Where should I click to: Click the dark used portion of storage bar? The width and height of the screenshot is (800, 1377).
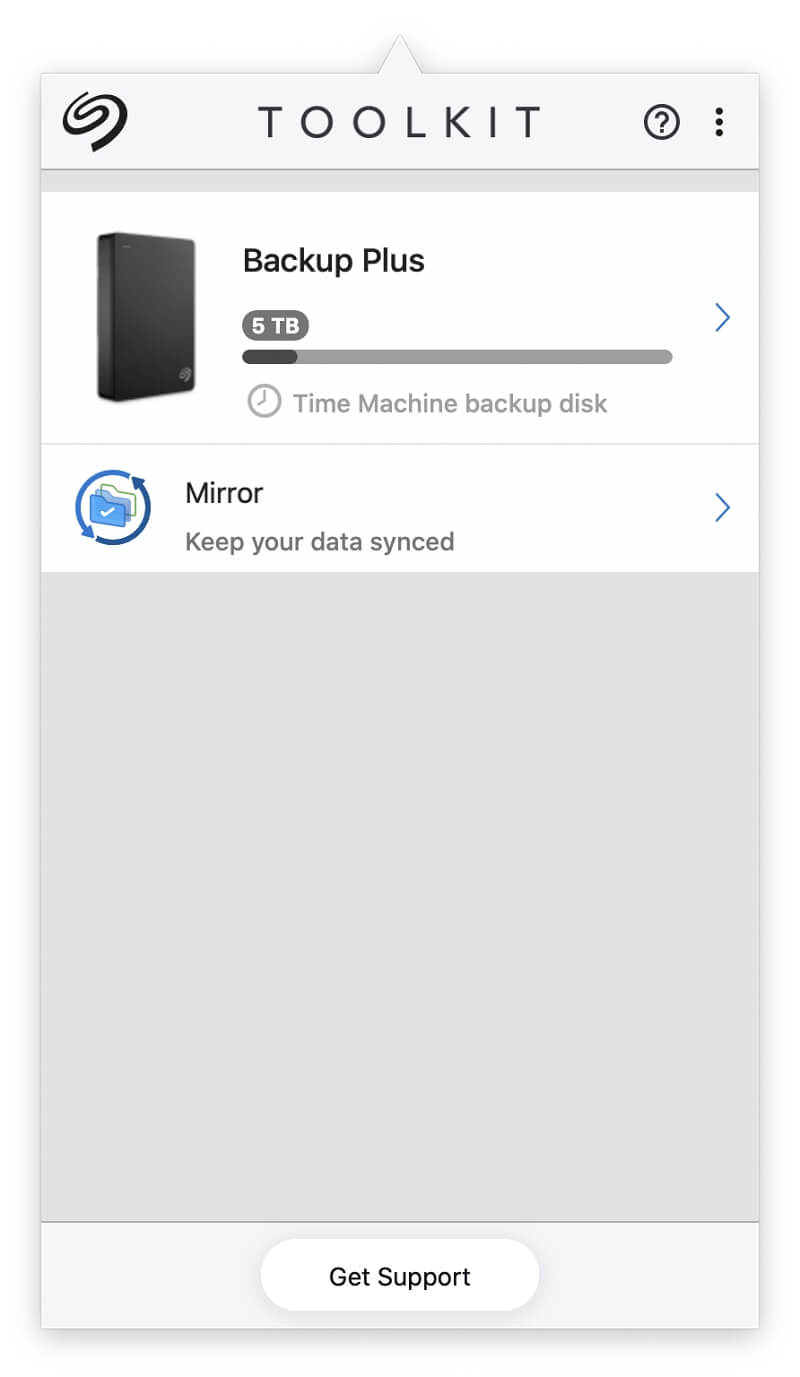pos(270,357)
